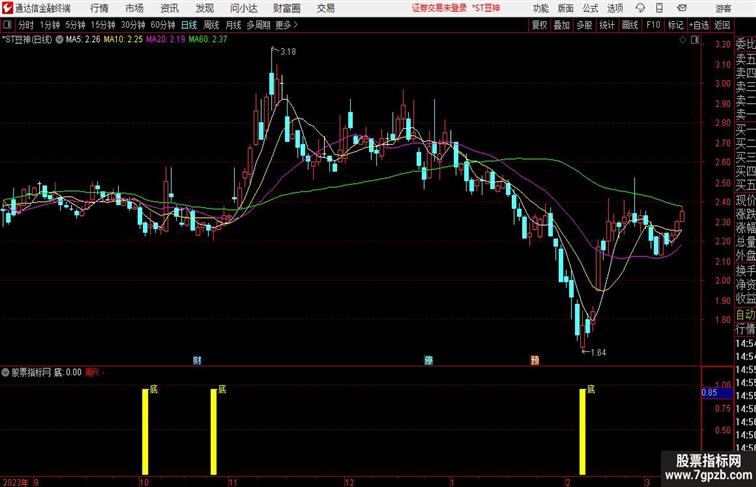Click the third yellow 底 signal bar
The image size is (756, 487).
(x=582, y=432)
